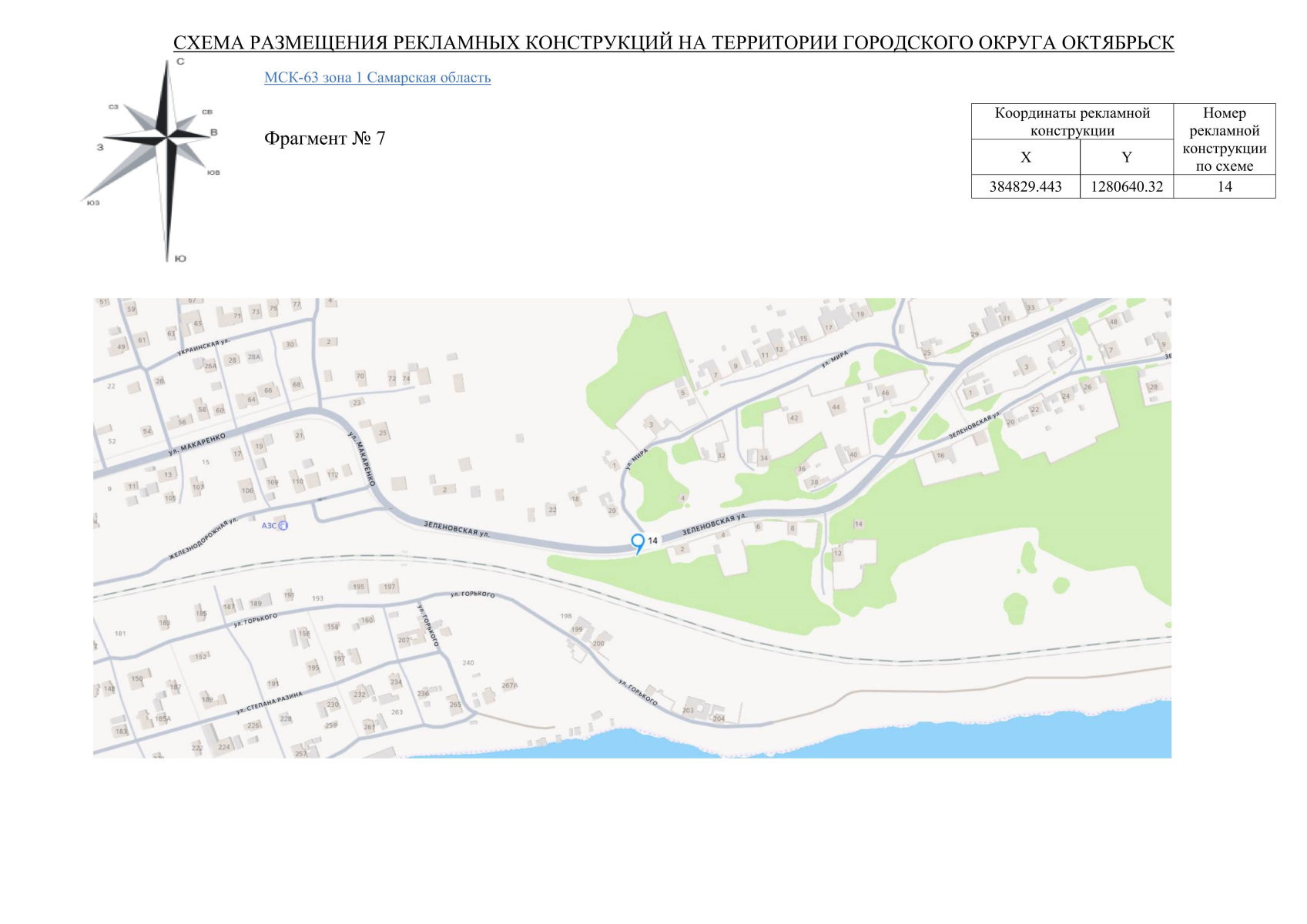The height and width of the screenshot is (924, 1307).
Task: Click the document title heading text
Action: pos(673,42)
